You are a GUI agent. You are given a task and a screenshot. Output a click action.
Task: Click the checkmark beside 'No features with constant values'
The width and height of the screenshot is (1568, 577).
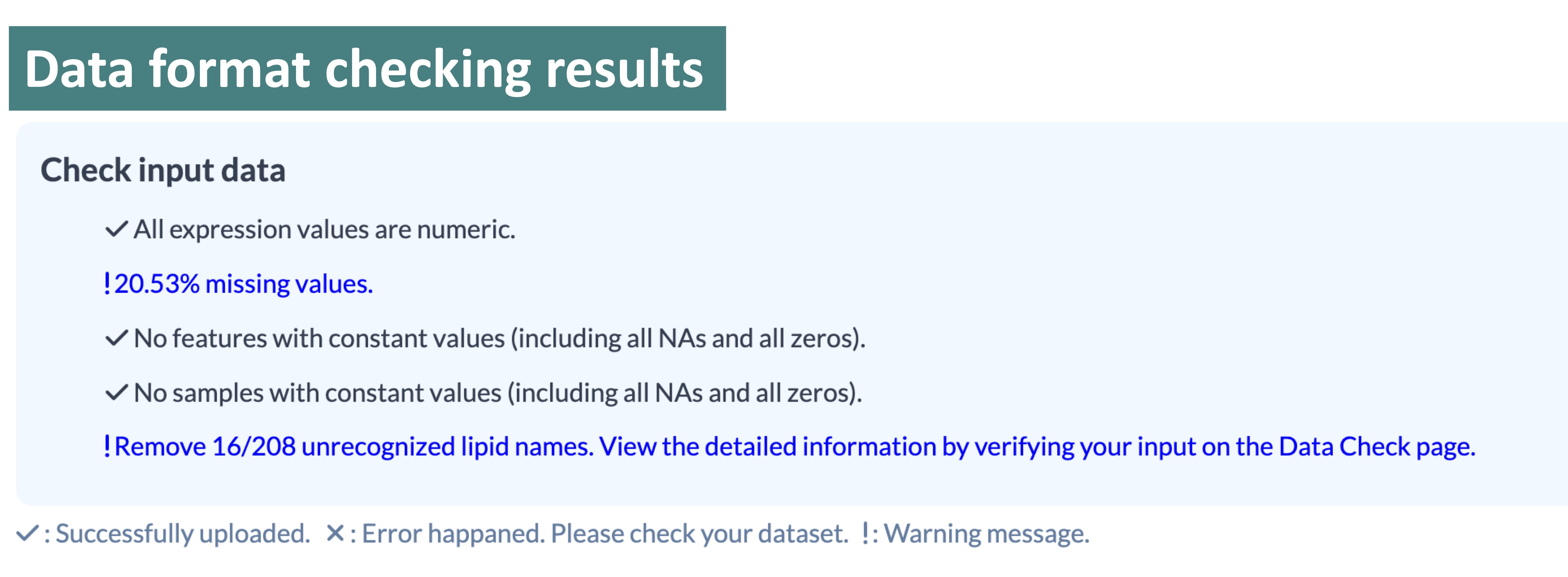tap(116, 338)
